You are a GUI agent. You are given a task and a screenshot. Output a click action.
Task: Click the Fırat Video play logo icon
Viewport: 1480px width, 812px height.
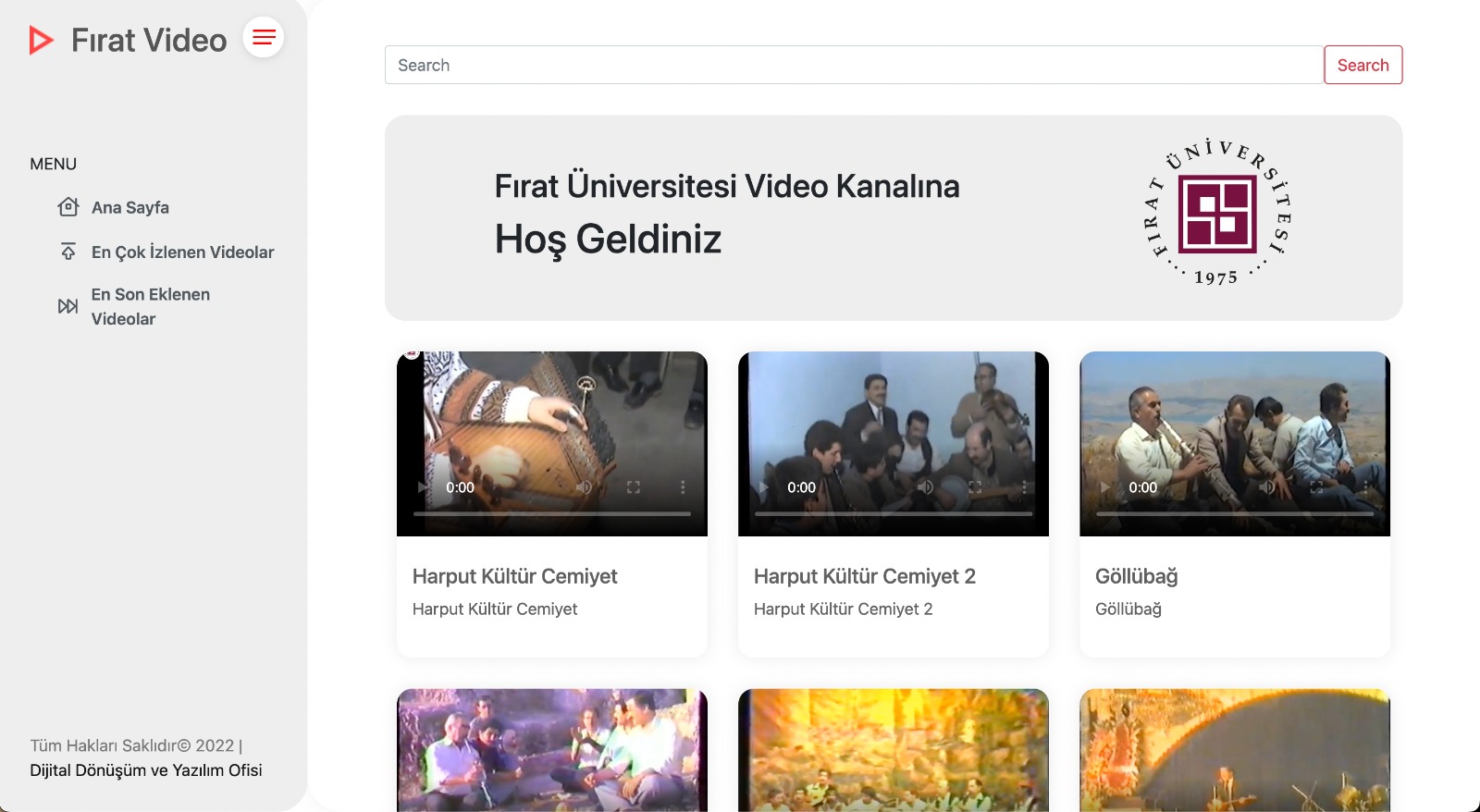[41, 40]
